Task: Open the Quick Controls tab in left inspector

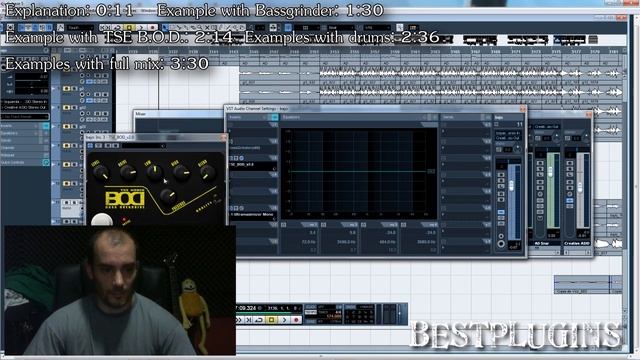Action: click(x=24, y=162)
